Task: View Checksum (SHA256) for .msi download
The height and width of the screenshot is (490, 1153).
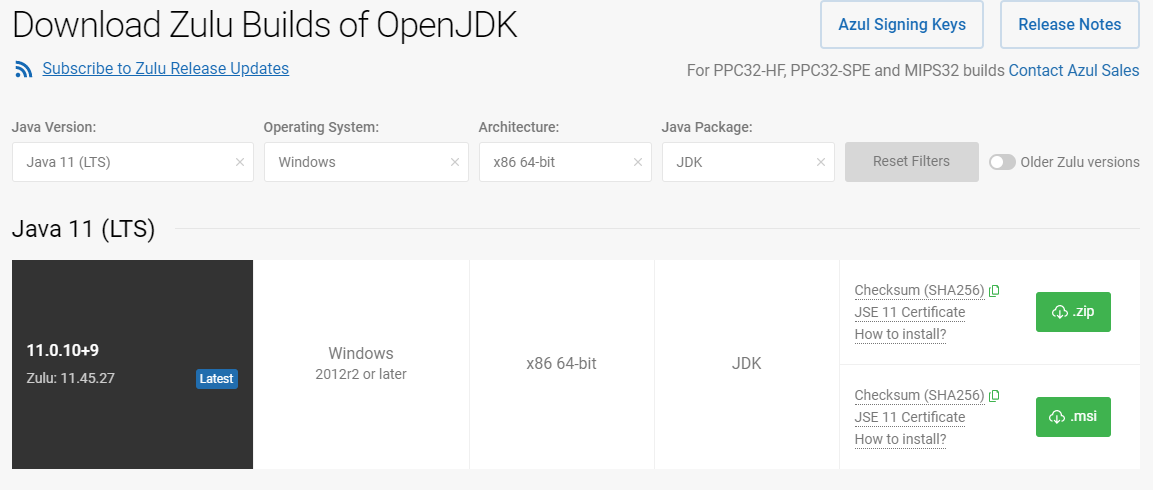Action: point(919,396)
